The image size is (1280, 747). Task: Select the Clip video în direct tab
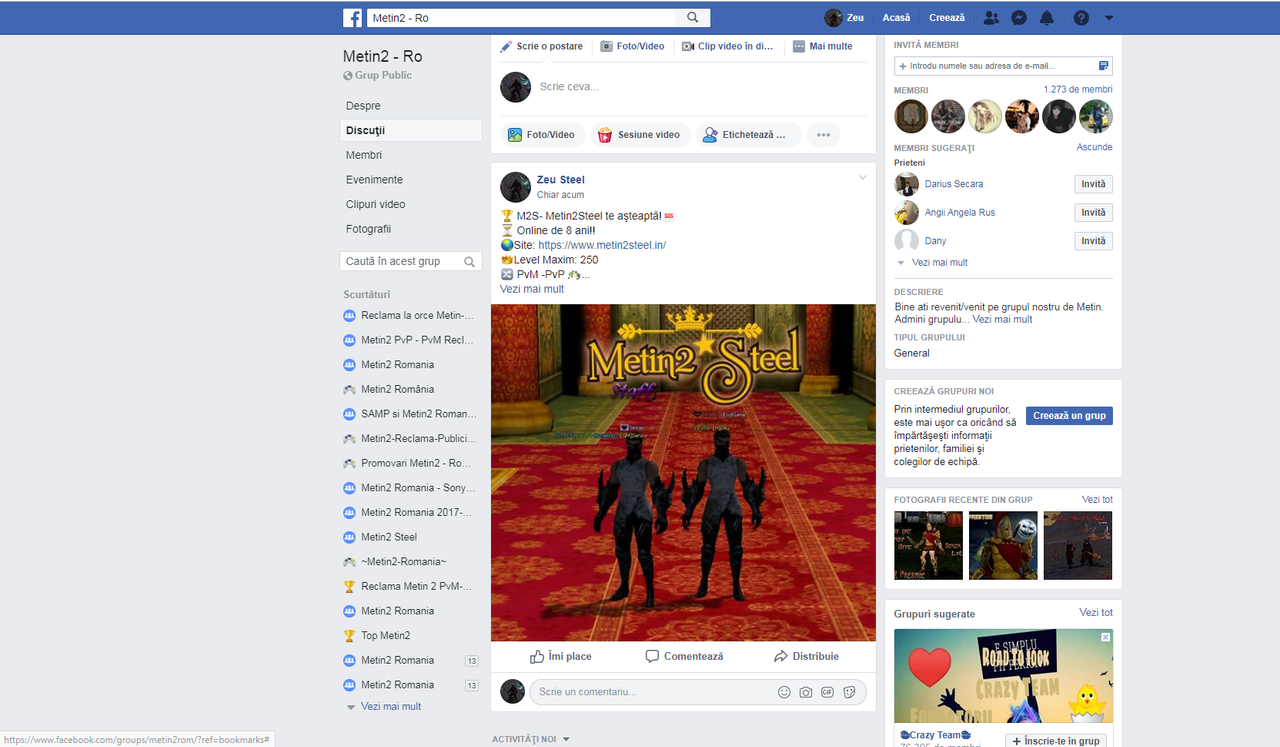728,46
